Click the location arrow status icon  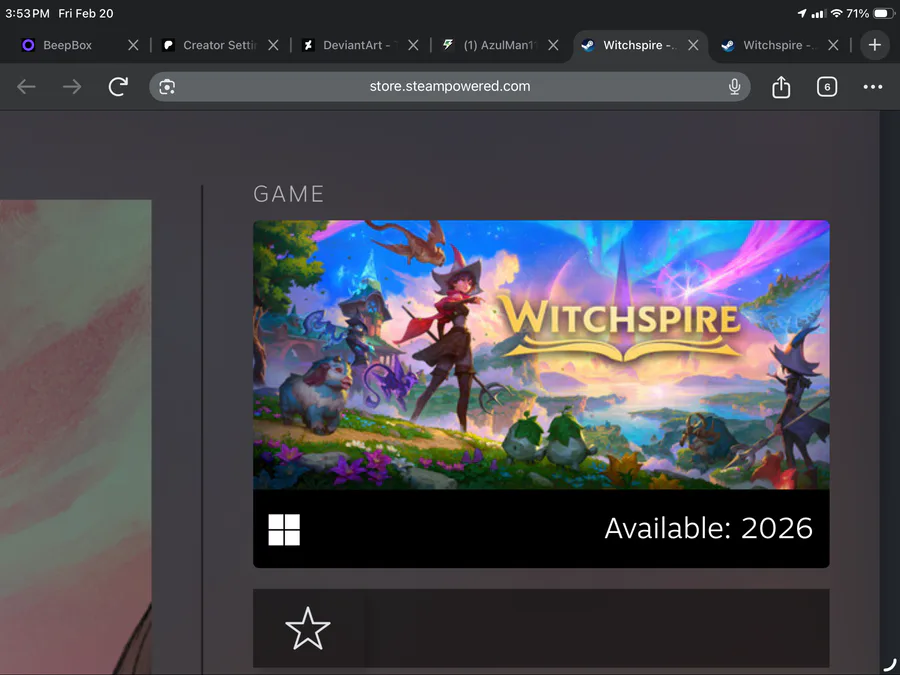802,13
